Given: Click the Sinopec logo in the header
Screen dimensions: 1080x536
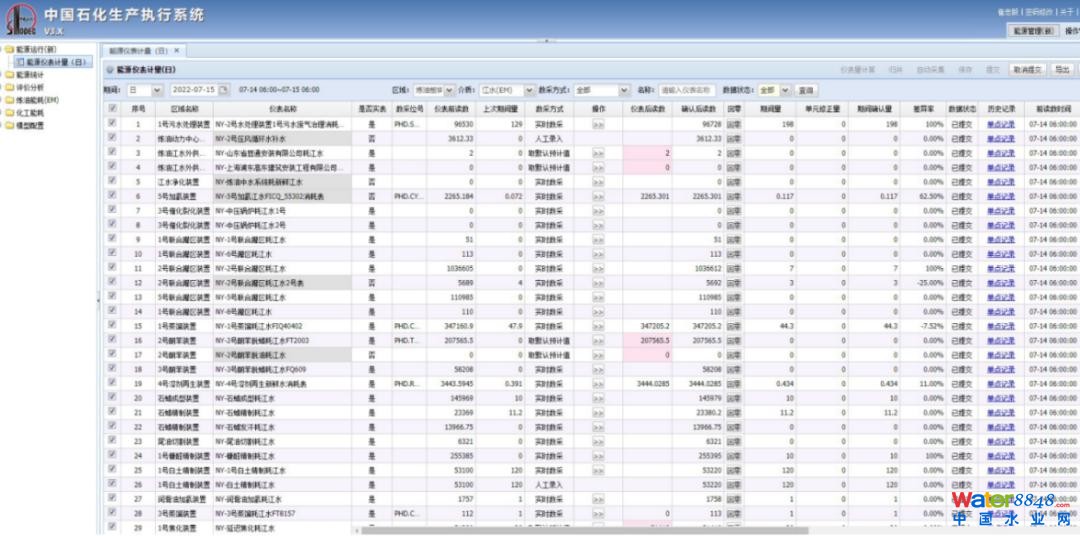Looking at the screenshot, I should pyautogui.click(x=20, y=17).
